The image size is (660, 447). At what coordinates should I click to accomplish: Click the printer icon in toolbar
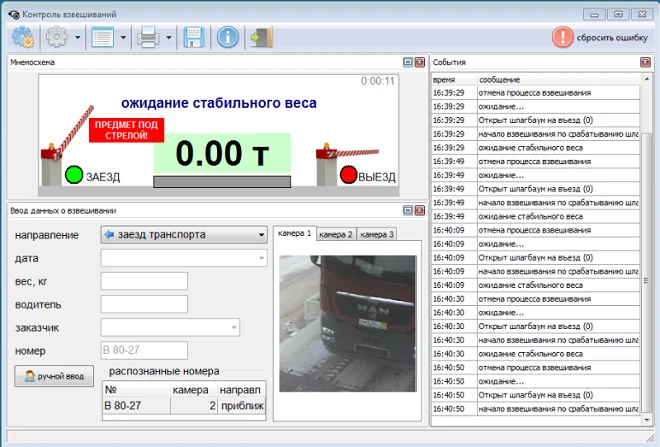(148, 38)
